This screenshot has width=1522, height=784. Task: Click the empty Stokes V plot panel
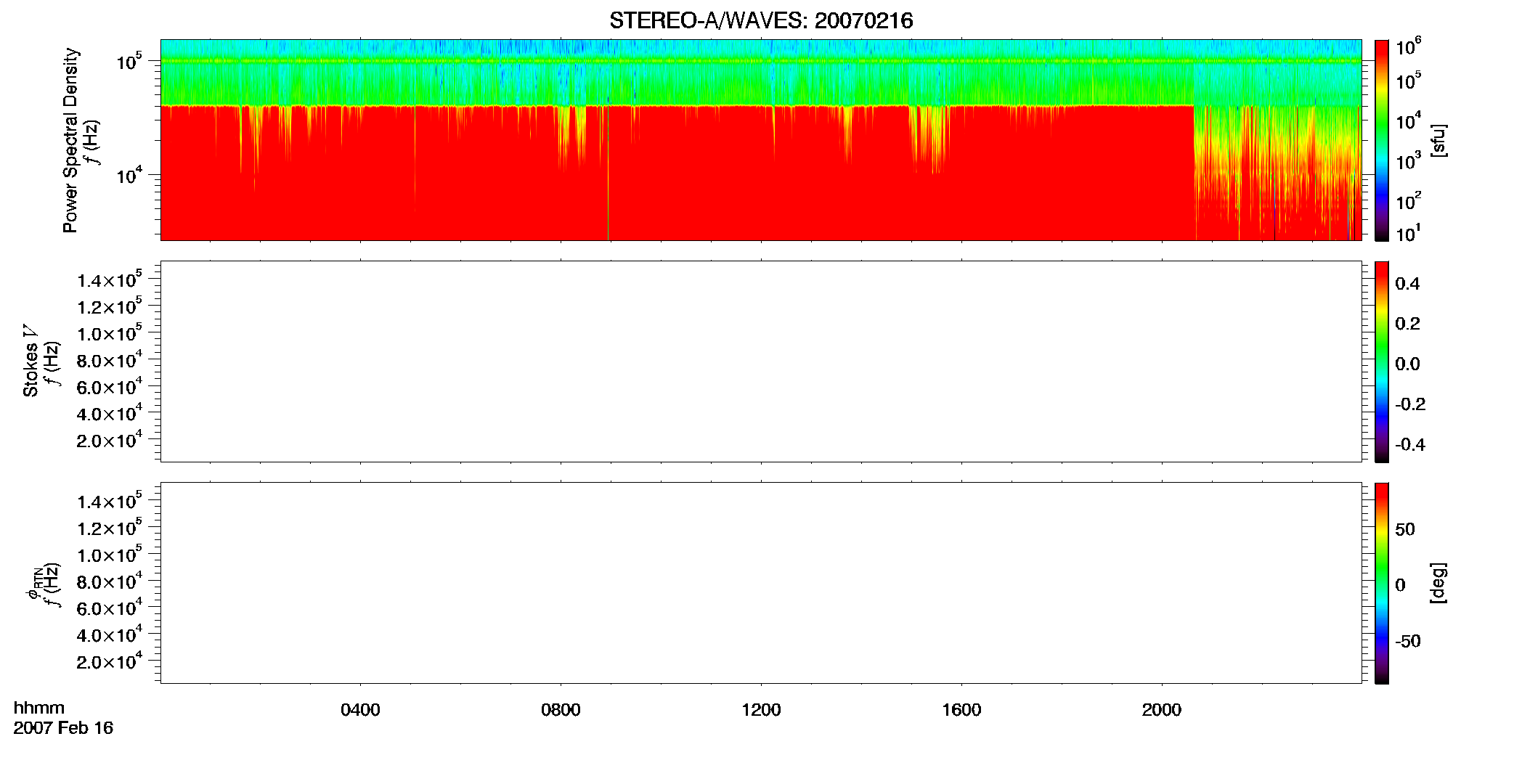tap(761, 361)
